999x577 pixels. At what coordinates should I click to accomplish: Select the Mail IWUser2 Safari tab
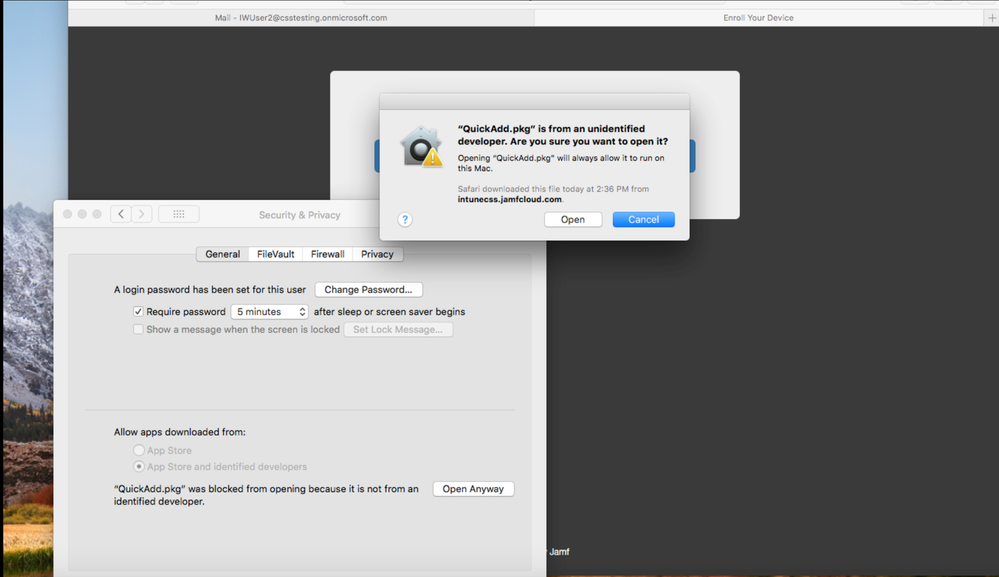pos(301,18)
